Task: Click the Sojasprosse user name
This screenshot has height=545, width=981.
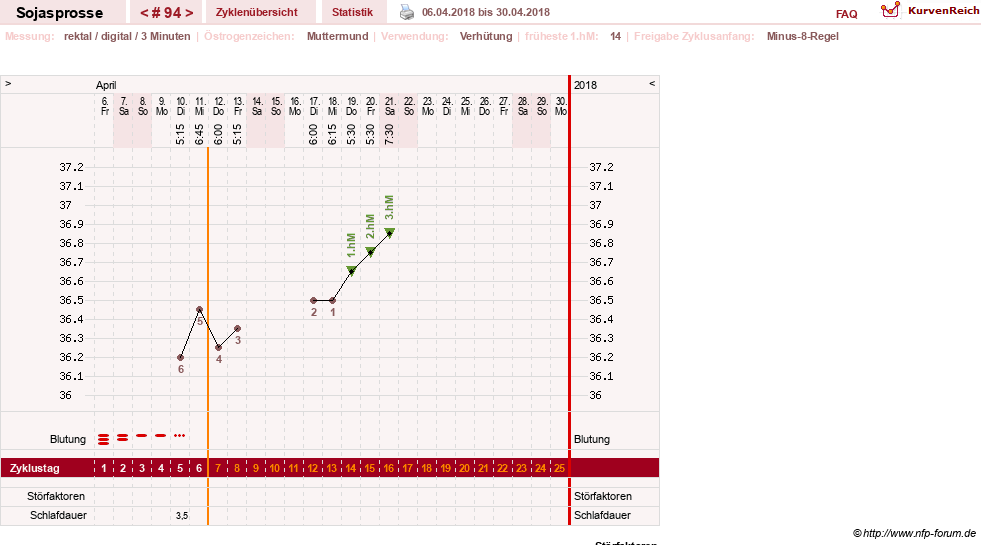Action: pyautogui.click(x=59, y=13)
